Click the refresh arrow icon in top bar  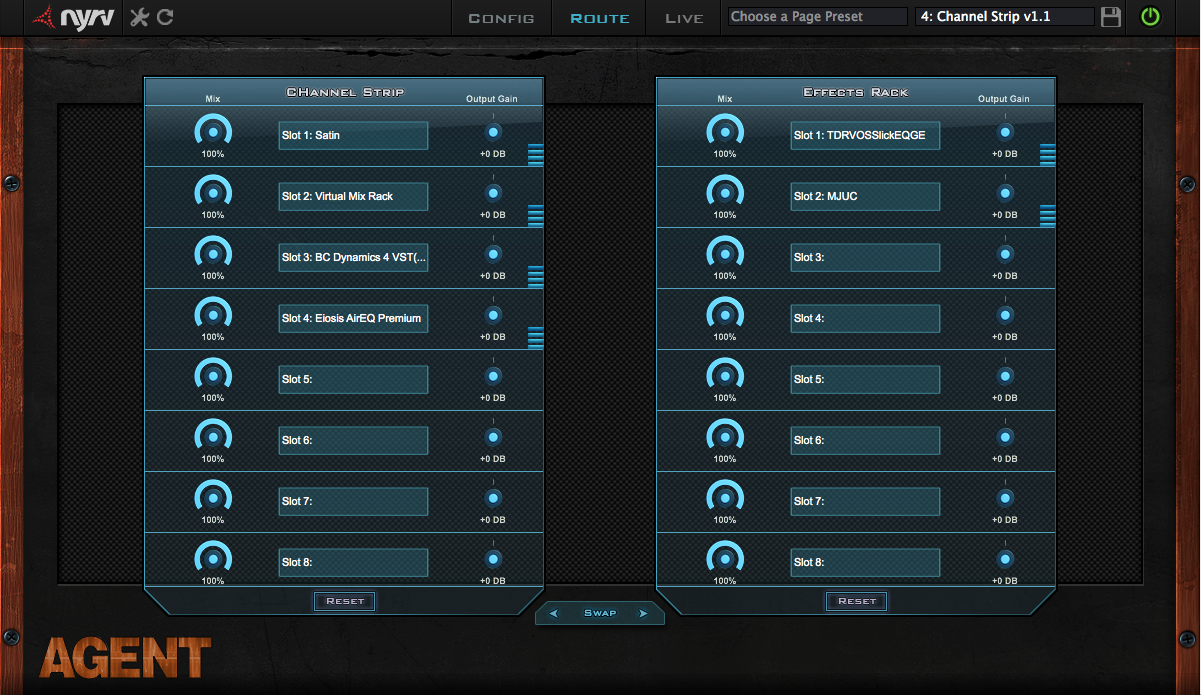166,17
